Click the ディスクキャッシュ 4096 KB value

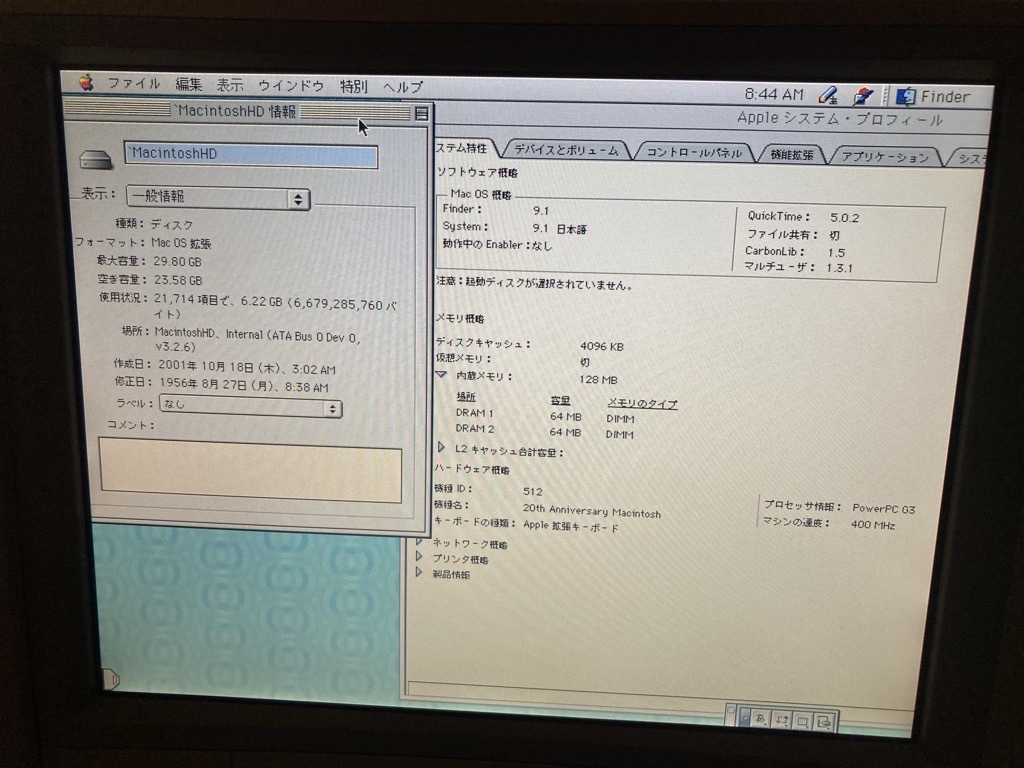pyautogui.click(x=601, y=346)
